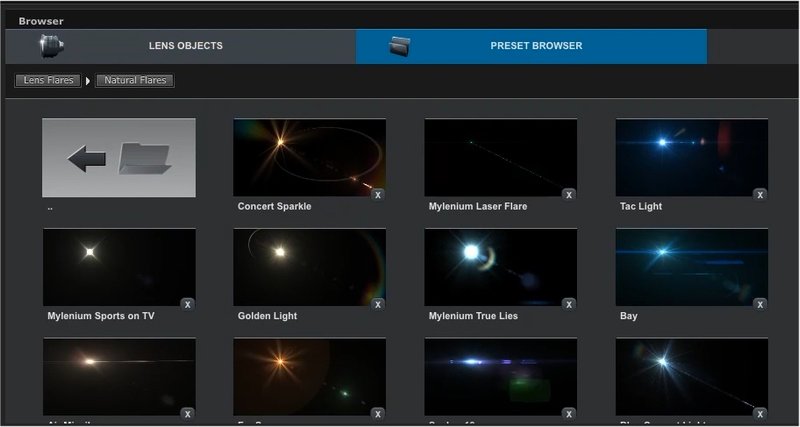Screen dimensions: 800x427
Task: Remove Mylenium Sports on TV using X
Action: tap(187, 305)
